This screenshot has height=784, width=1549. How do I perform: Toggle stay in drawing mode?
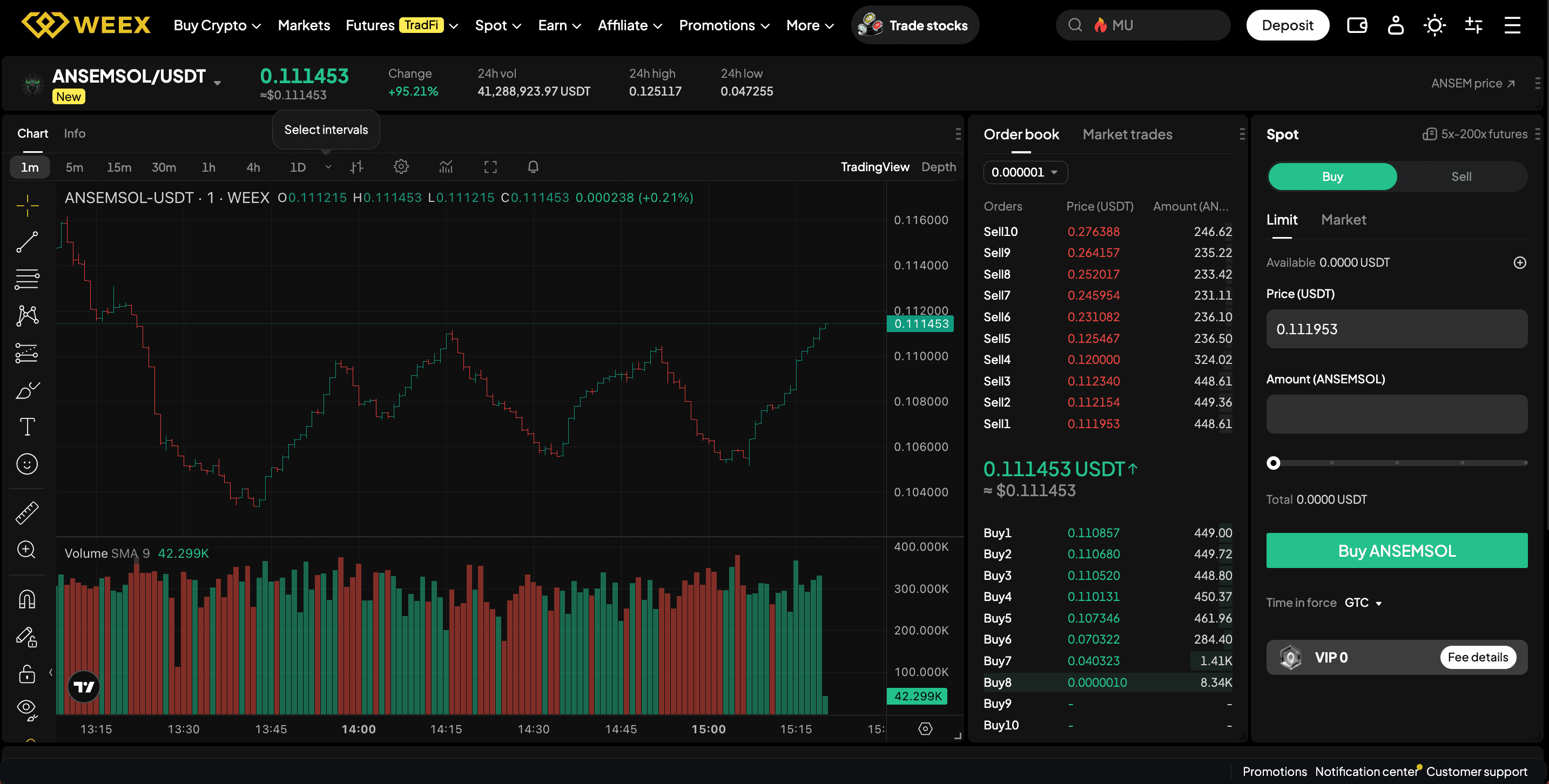(x=27, y=637)
